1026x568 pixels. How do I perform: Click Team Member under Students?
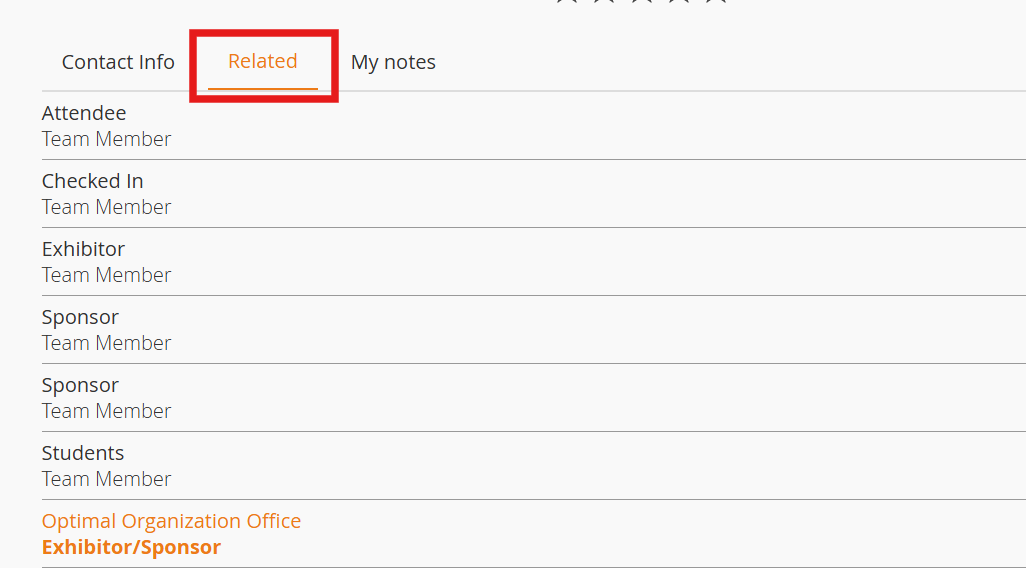pyautogui.click(x=106, y=479)
